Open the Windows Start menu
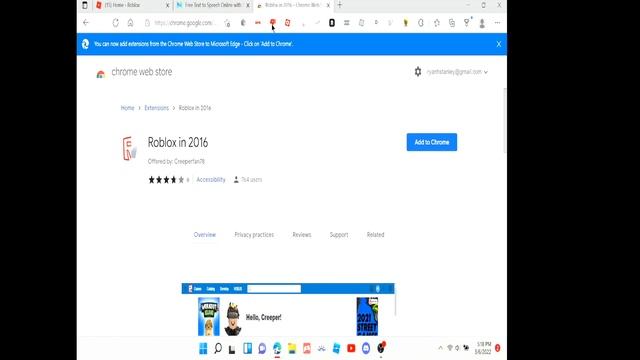Screen dimensions: 640x360 [203, 348]
